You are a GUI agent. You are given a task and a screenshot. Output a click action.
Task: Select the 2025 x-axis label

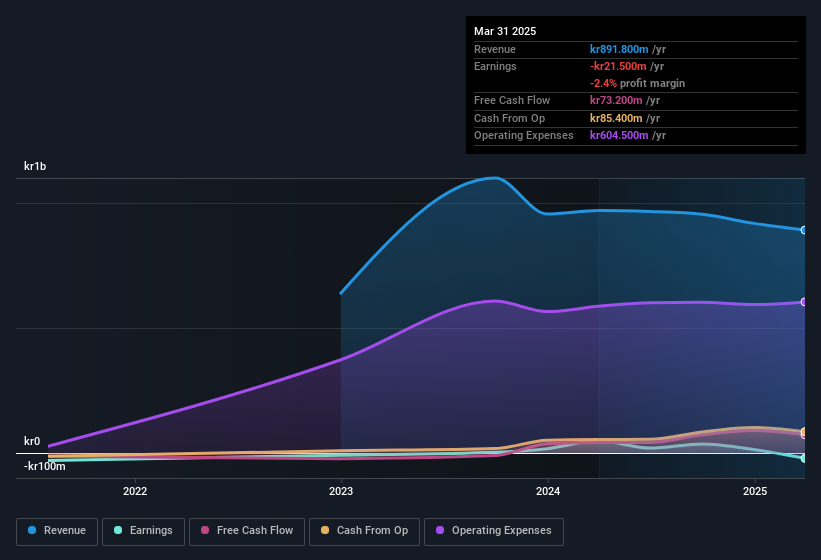(755, 491)
